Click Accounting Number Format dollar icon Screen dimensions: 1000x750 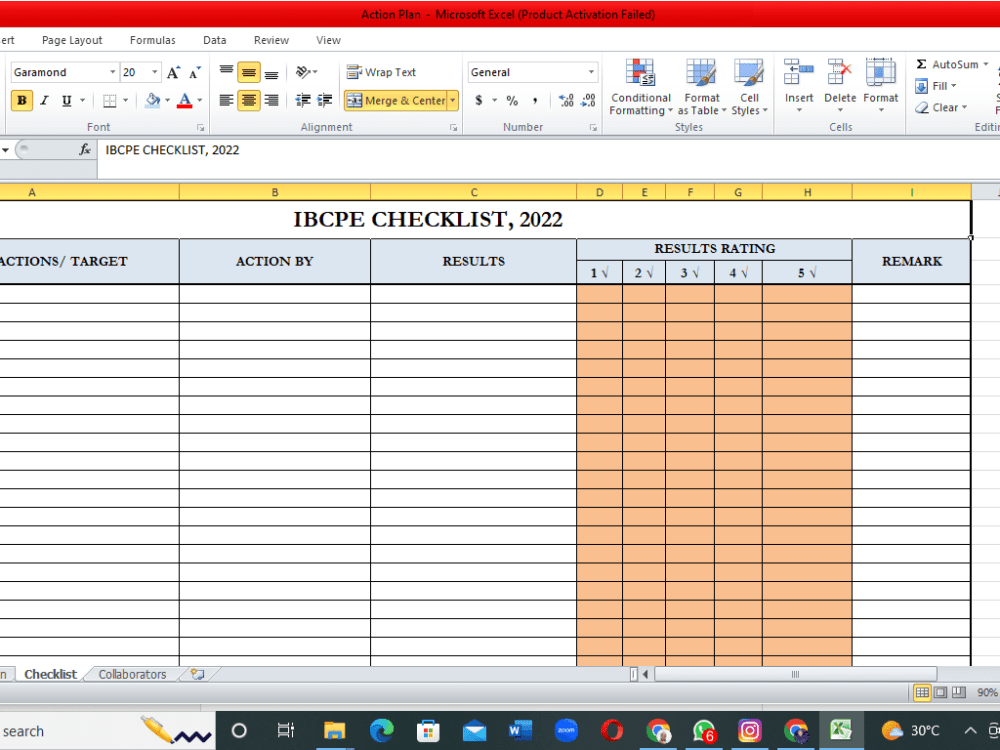pyautogui.click(x=479, y=100)
